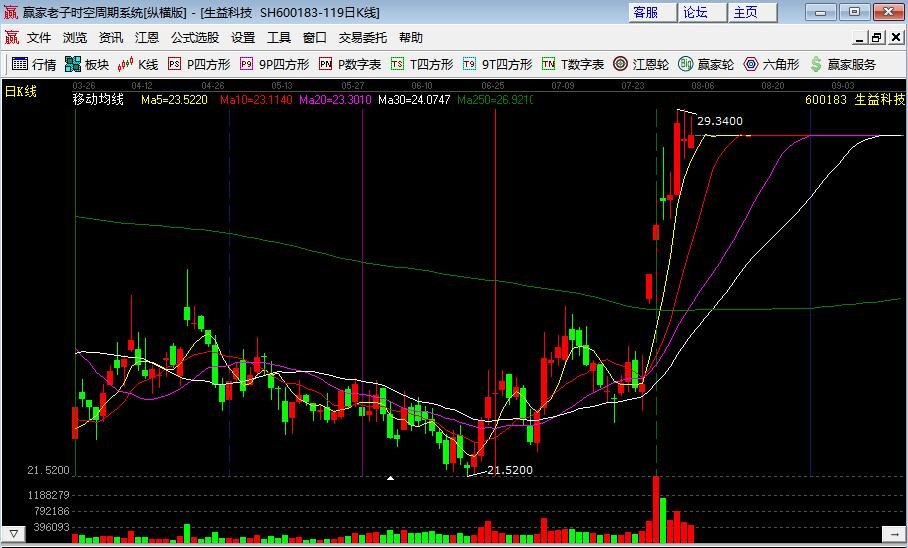Select the K线 candlestick chart icon
The image size is (908, 548).
tap(137, 64)
